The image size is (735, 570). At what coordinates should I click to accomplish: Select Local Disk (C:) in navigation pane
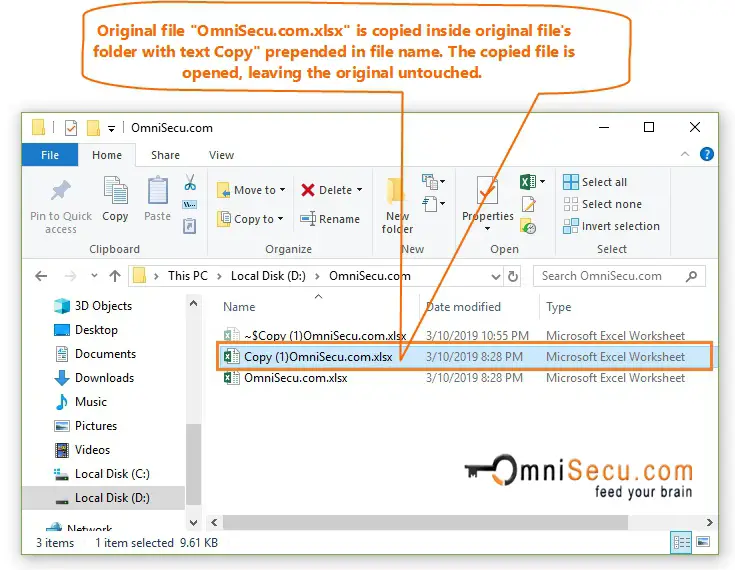click(102, 473)
